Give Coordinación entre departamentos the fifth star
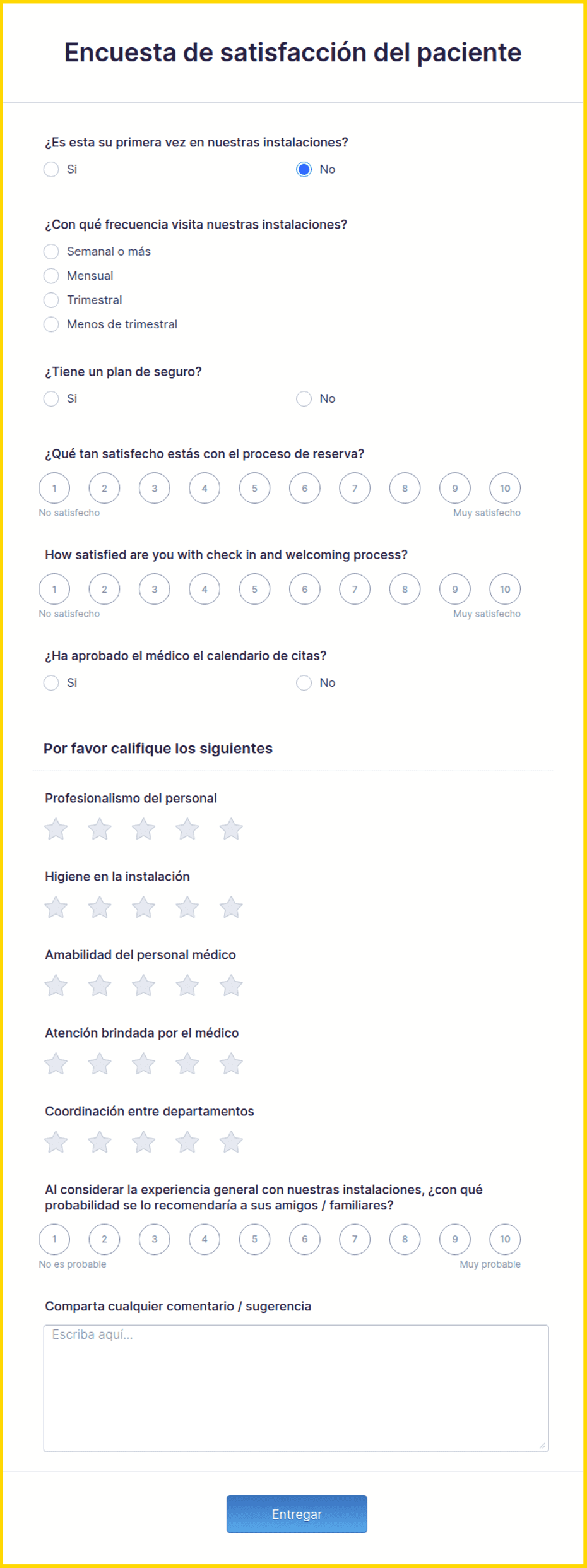Image resolution: width=587 pixels, height=1568 pixels. coord(231,1142)
